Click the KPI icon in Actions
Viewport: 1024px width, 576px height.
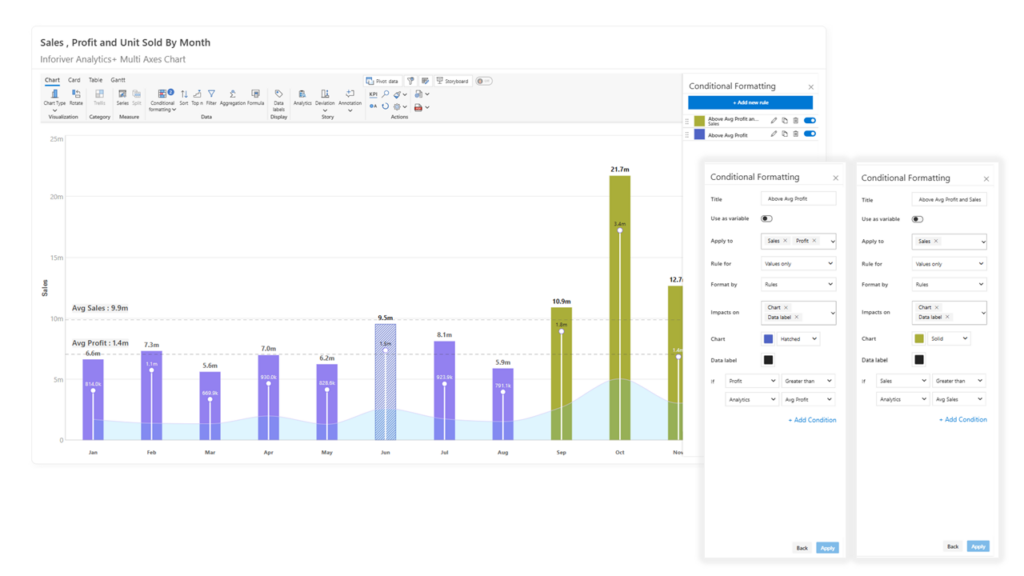click(x=373, y=94)
